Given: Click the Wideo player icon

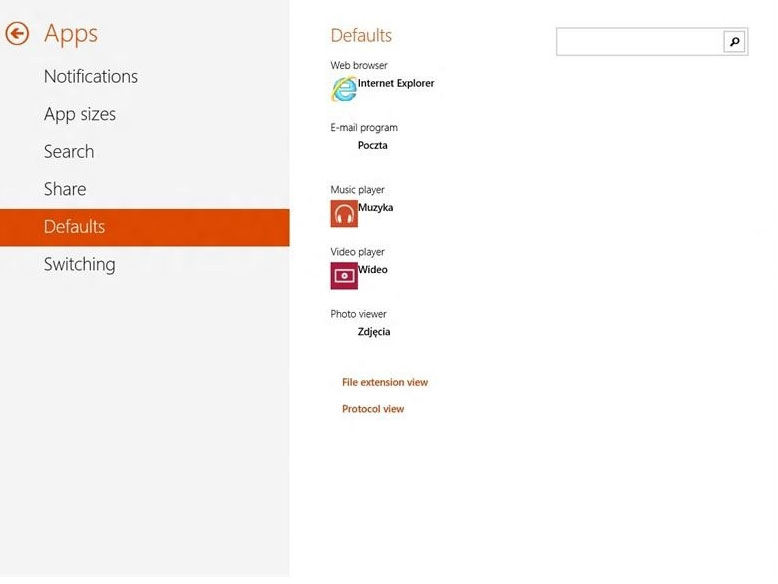Looking at the screenshot, I should (344, 275).
